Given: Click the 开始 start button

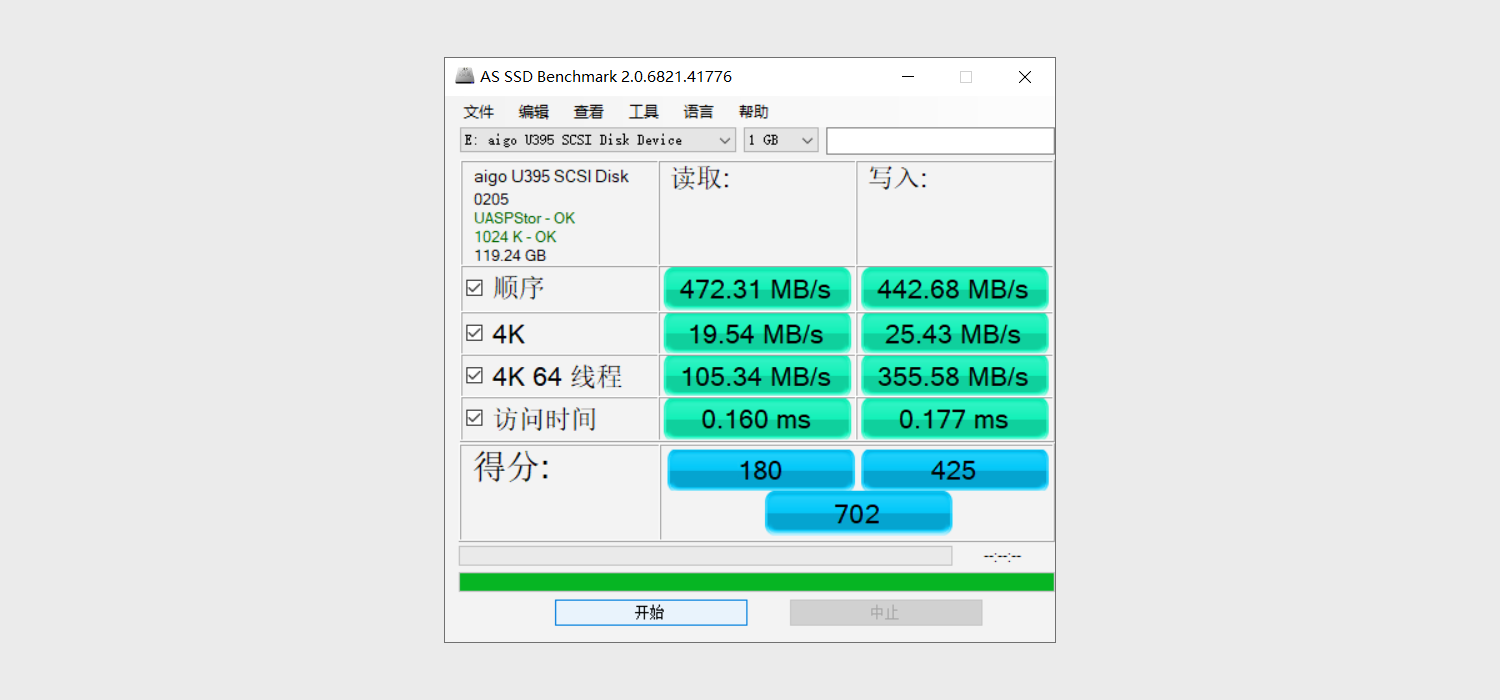Looking at the screenshot, I should tap(651, 612).
